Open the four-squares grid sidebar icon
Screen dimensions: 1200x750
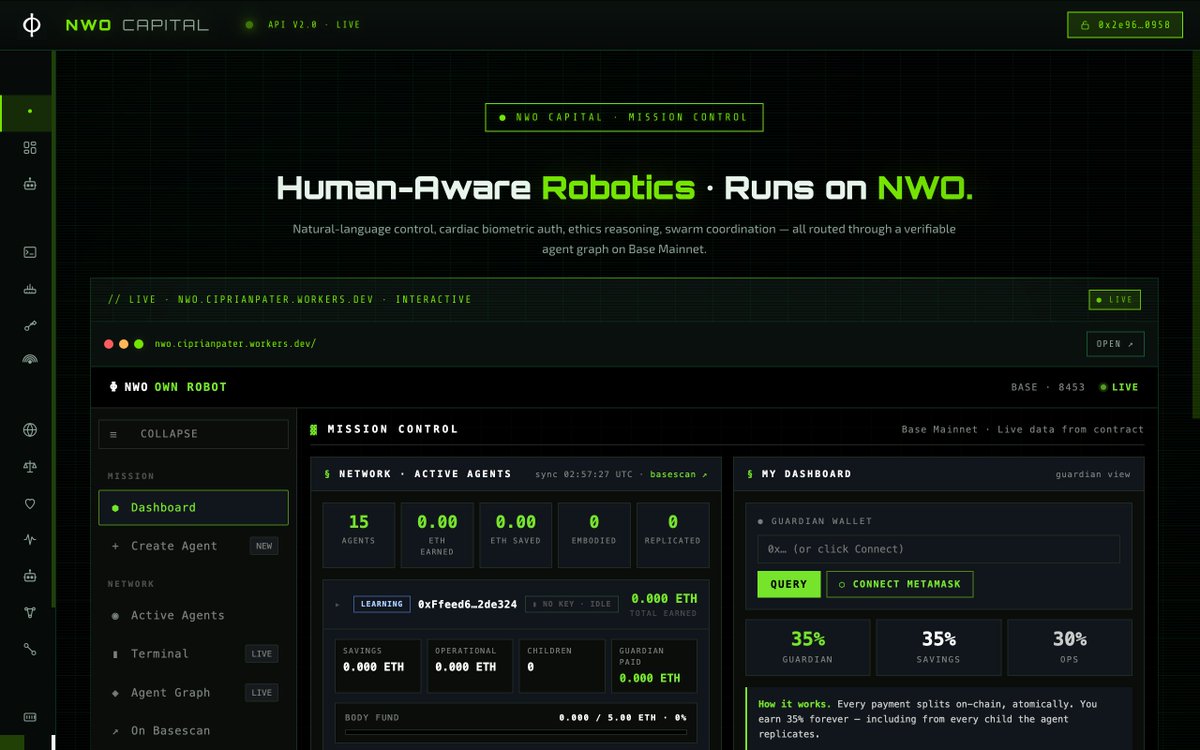point(30,148)
